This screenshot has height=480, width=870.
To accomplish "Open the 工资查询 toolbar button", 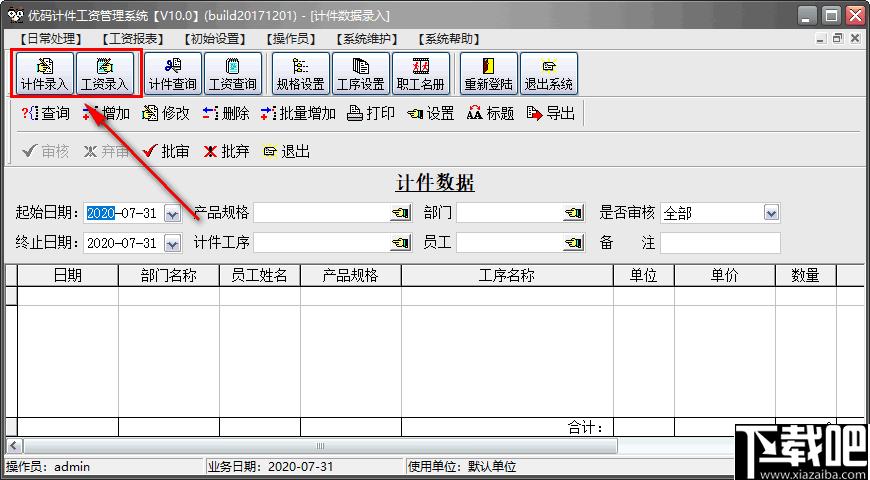I will [x=232, y=73].
